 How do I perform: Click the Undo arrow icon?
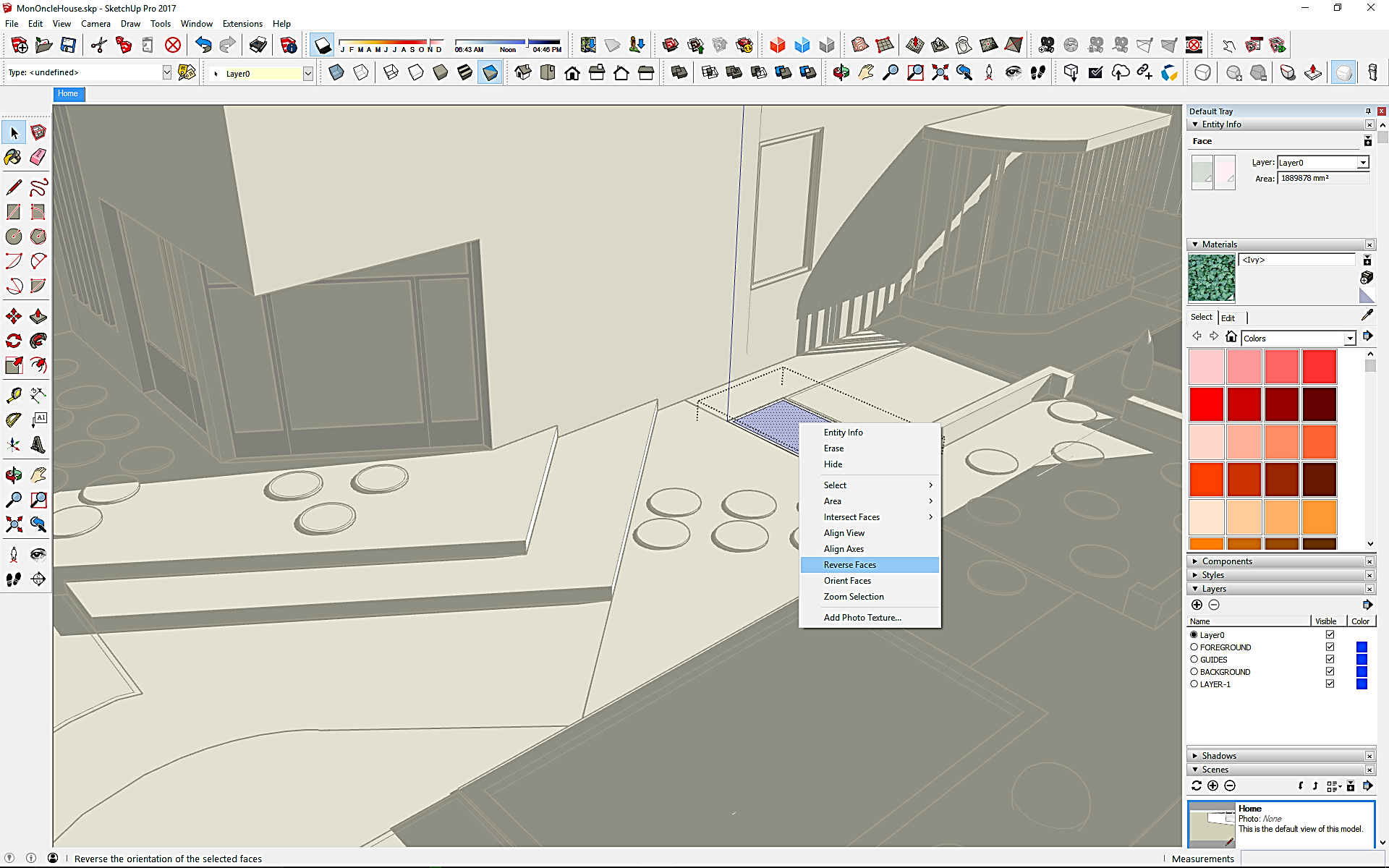click(203, 46)
